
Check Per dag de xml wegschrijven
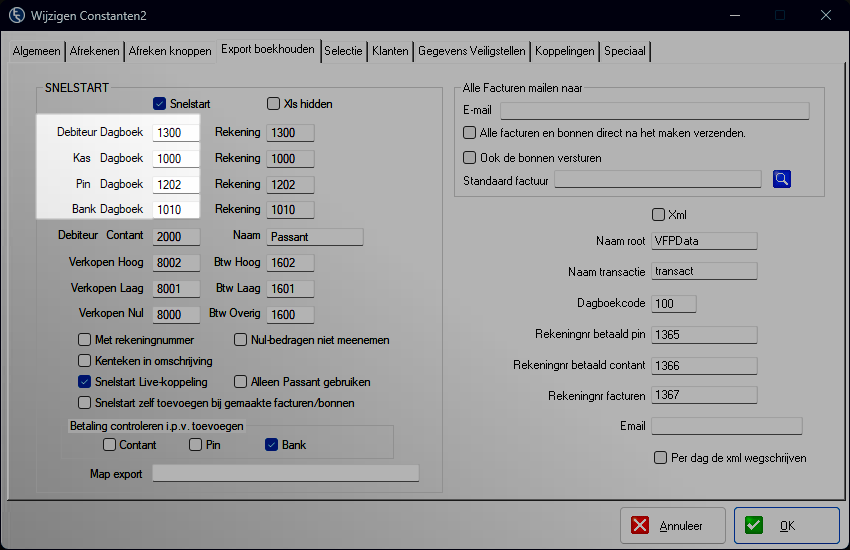pos(660,458)
